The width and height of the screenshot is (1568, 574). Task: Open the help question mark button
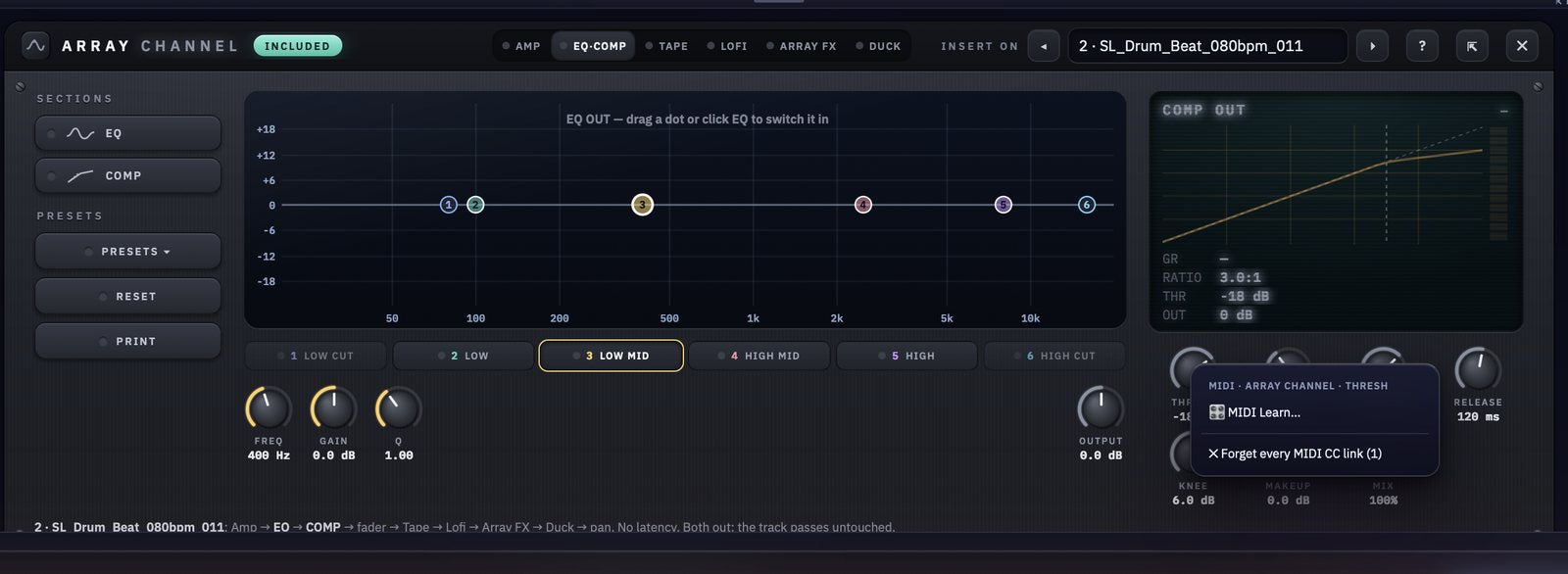[x=1422, y=46]
